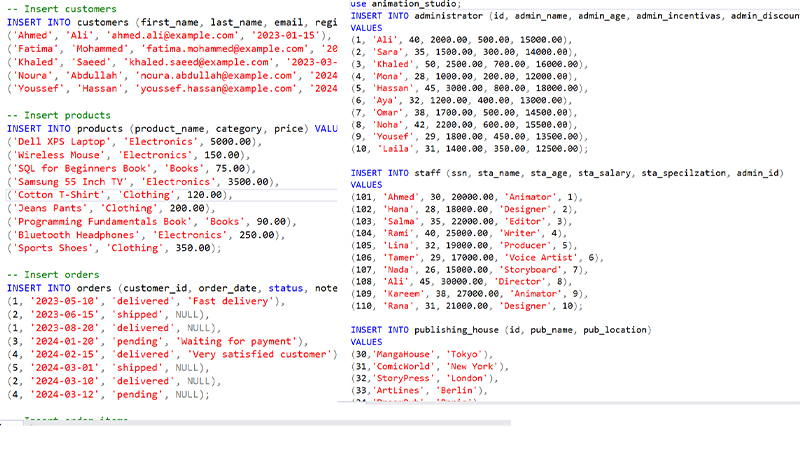Click staff row 102 'Hana' Designer

point(464,209)
